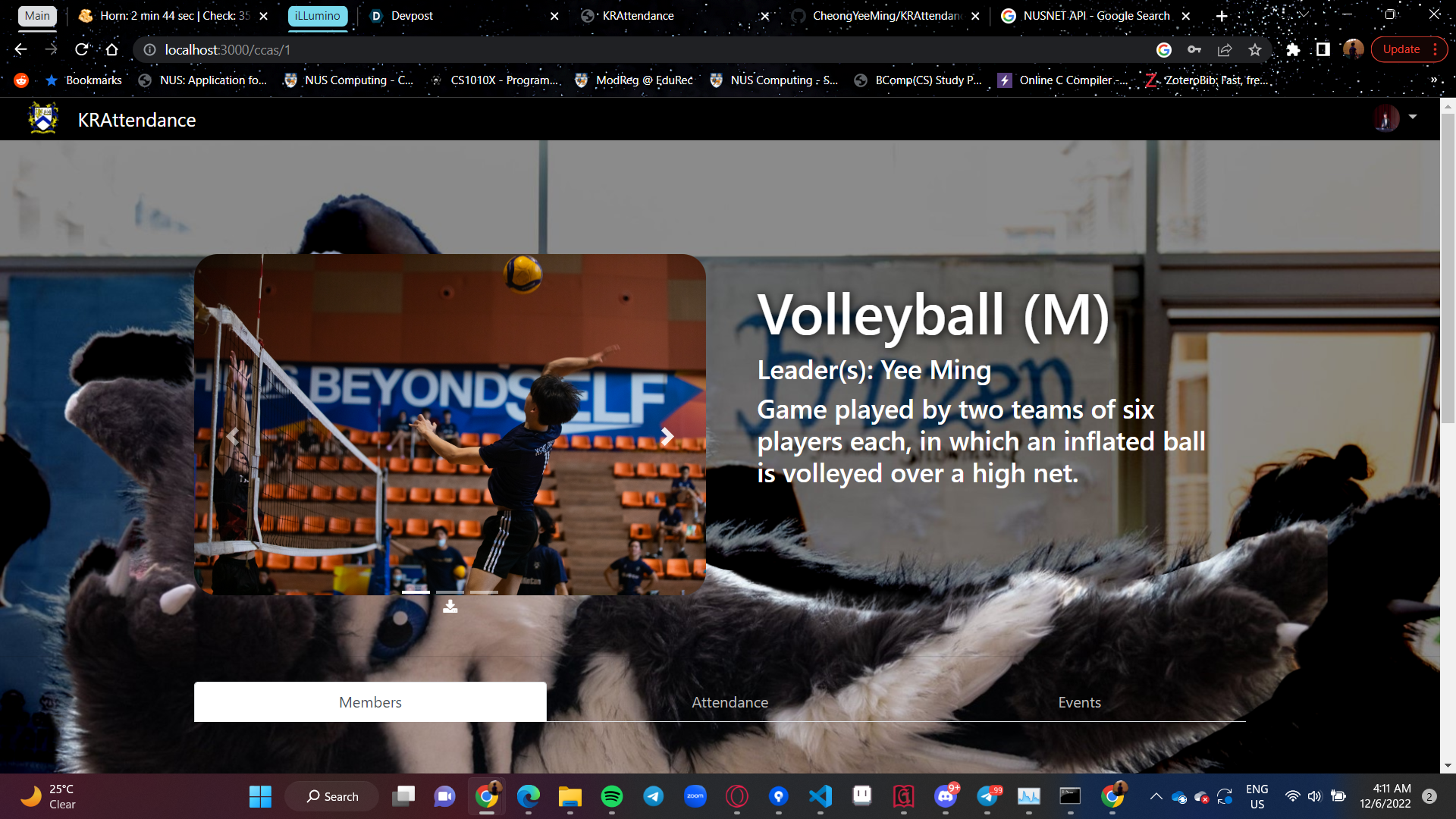The height and width of the screenshot is (819, 1456).
Task: Click the Chrome Update button
Action: [x=1401, y=49]
